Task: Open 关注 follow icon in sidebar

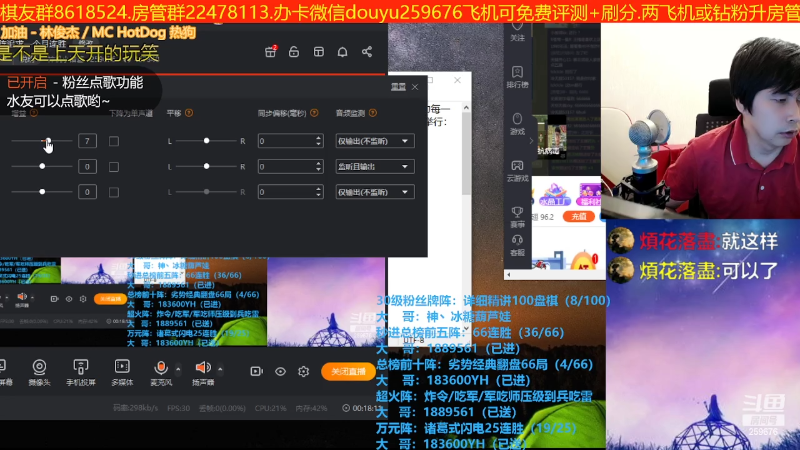Action: click(x=517, y=32)
